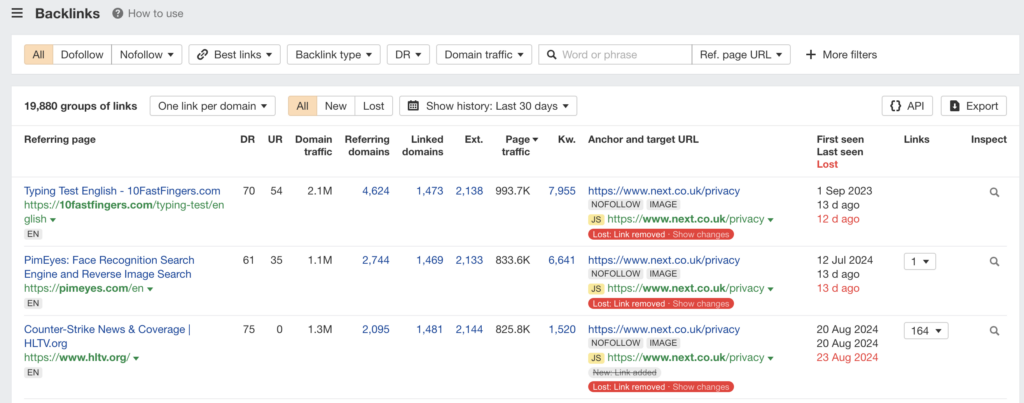Open the Typing Test English - 10FastFingers.com link
This screenshot has height=403, width=1024.
point(122,191)
